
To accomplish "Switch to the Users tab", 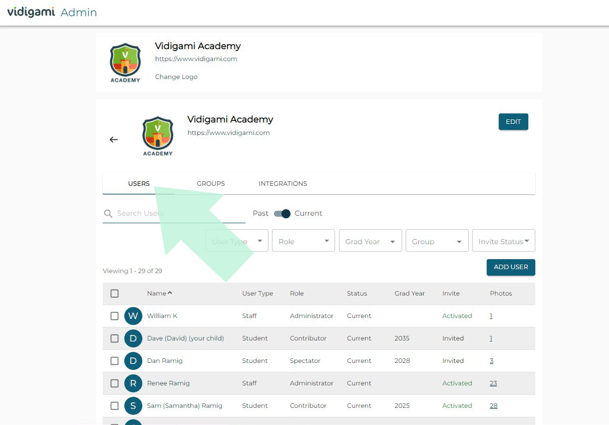I will [139, 183].
